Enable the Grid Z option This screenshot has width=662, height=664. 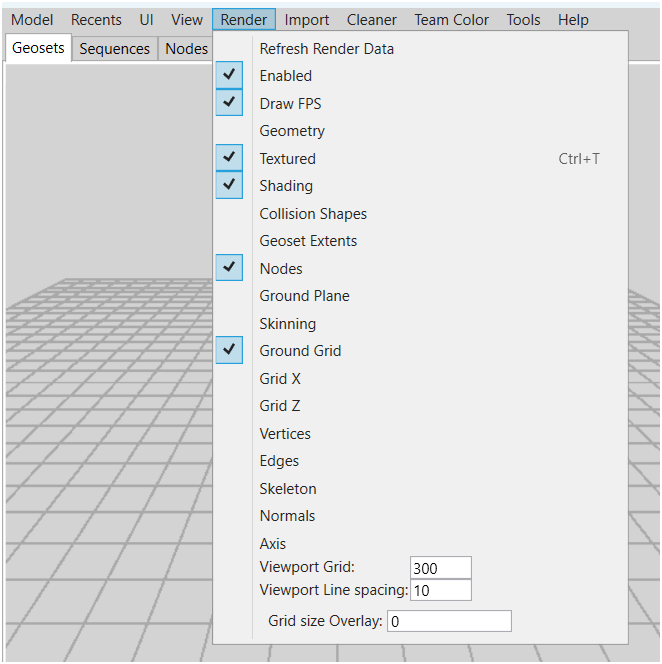click(x=420, y=406)
